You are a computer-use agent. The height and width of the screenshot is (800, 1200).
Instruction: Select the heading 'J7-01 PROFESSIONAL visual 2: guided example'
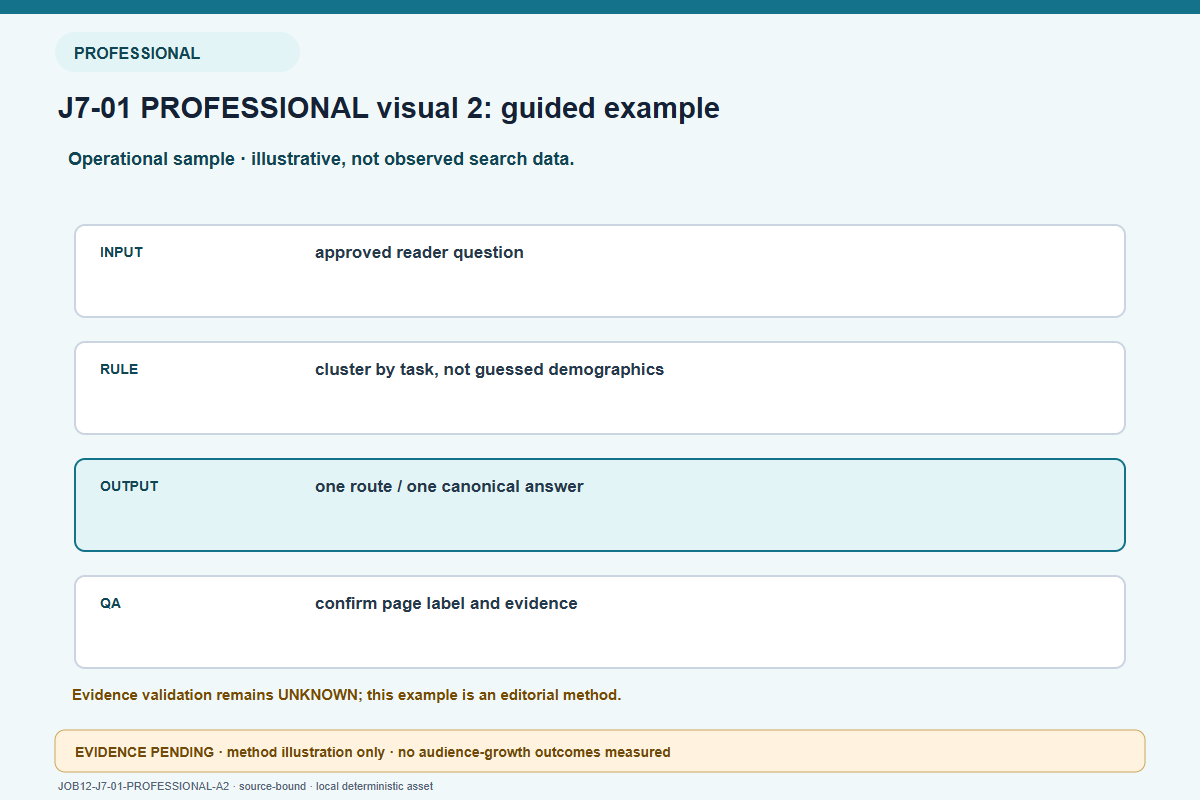tap(389, 108)
